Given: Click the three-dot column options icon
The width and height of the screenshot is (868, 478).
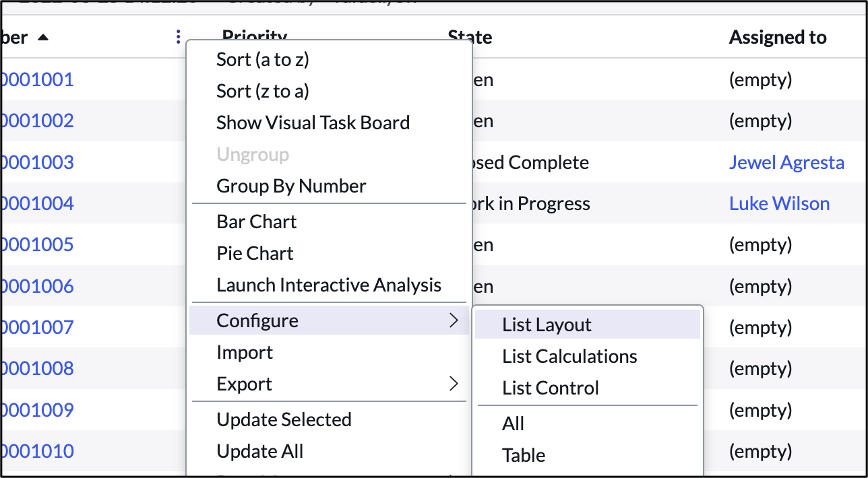Looking at the screenshot, I should click(178, 38).
